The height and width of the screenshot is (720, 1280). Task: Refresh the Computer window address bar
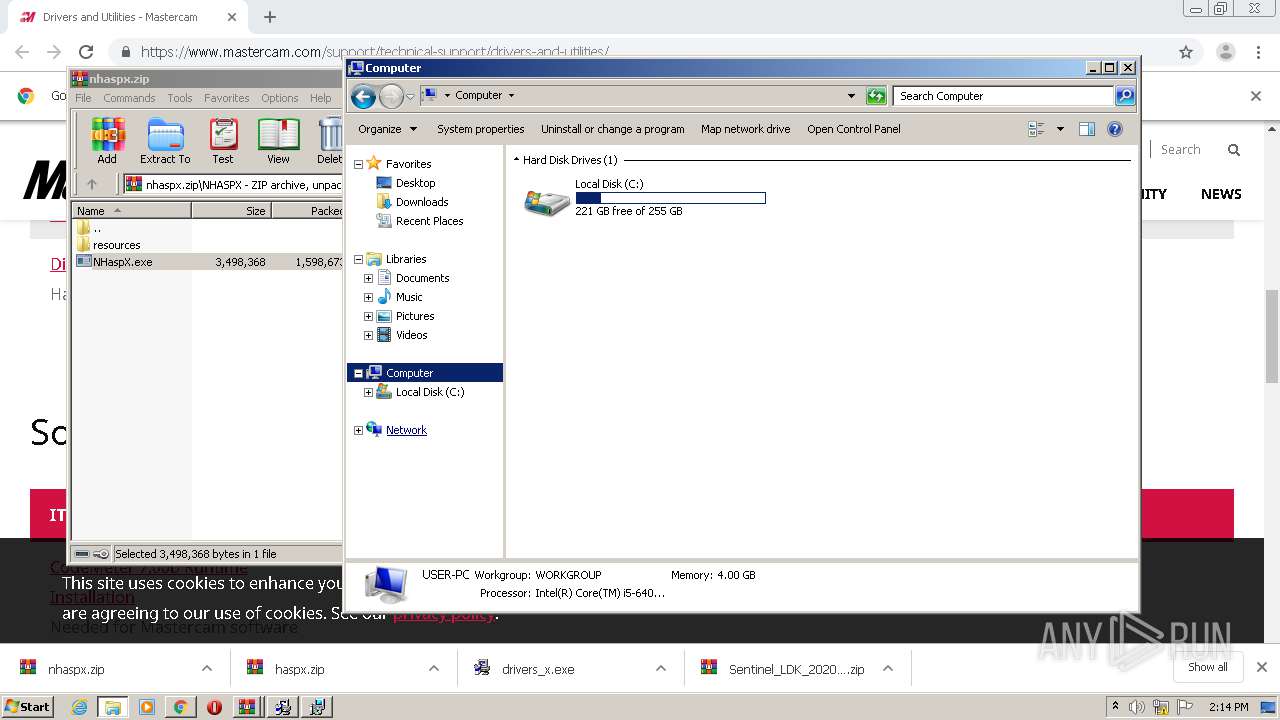[876, 96]
